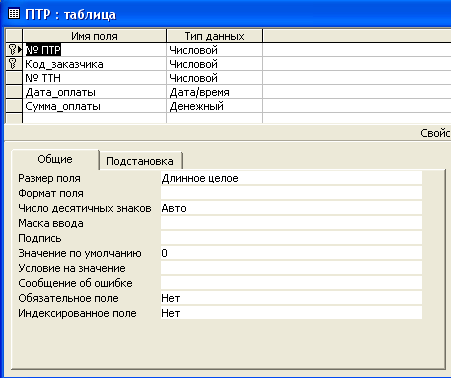451x378 pixels.
Task: Select the field name Сумма_оплаты
Action: 94,106
